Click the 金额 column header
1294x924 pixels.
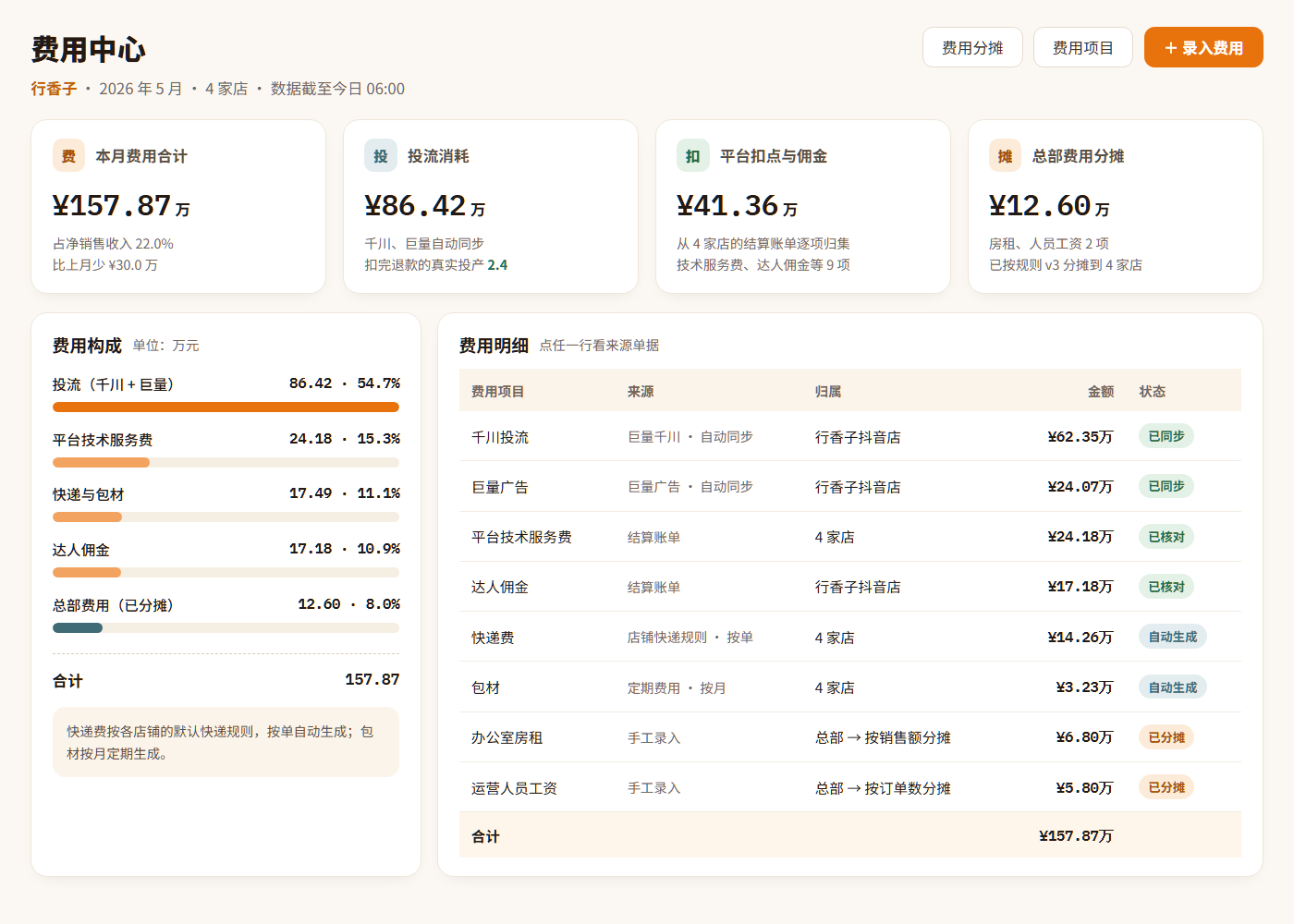pyautogui.click(x=1101, y=391)
